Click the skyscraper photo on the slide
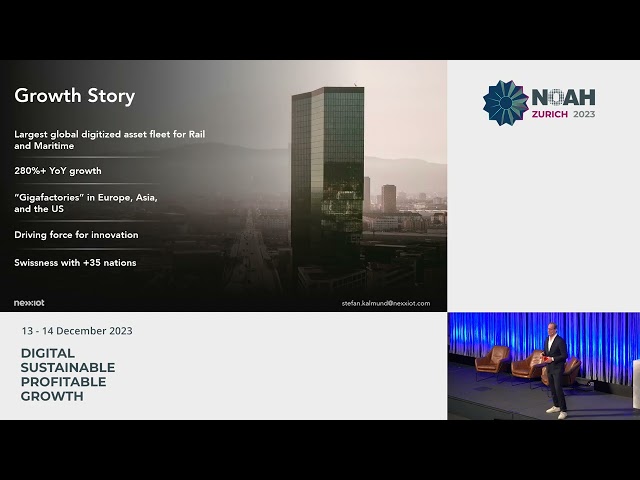The height and width of the screenshot is (480, 640). click(328, 184)
